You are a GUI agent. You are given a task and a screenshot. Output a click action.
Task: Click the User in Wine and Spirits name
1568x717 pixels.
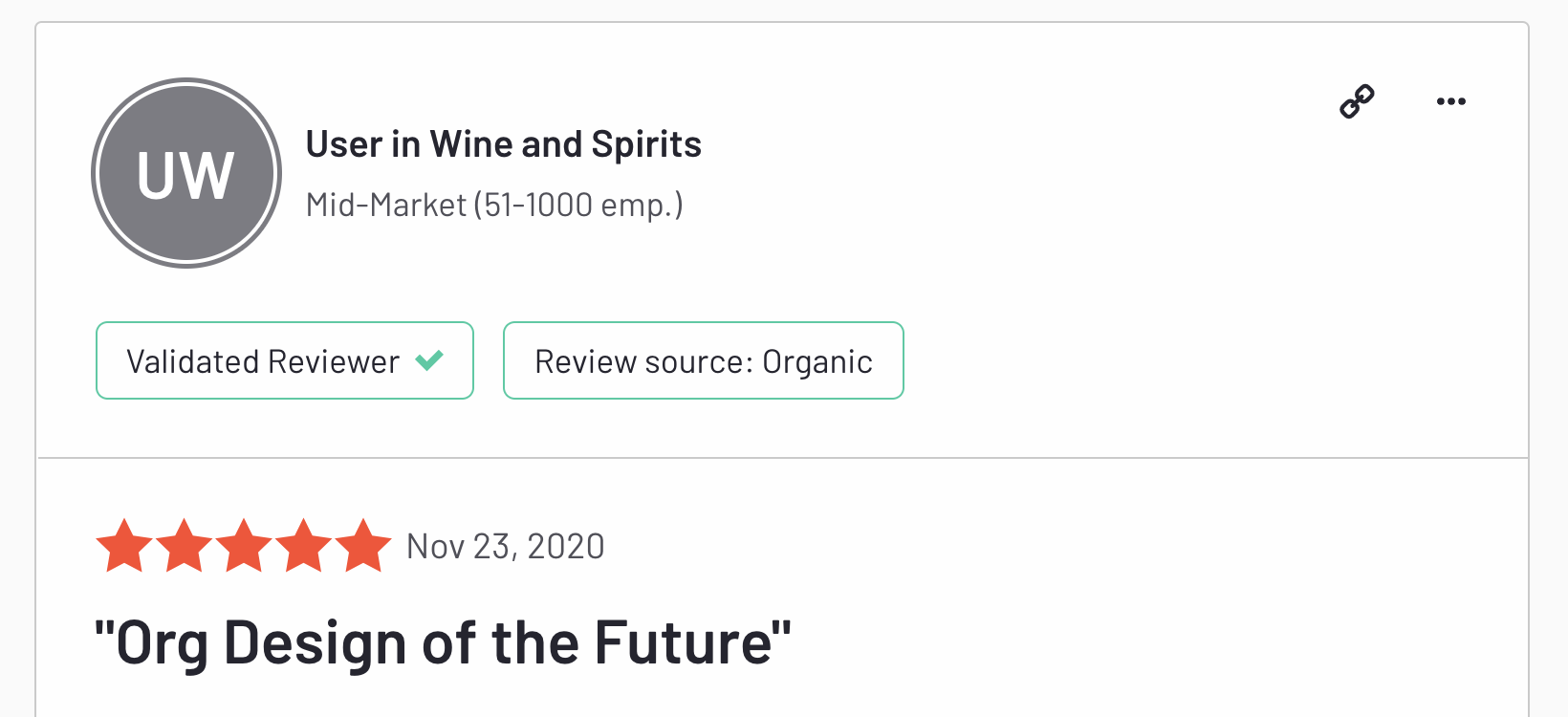tap(503, 144)
